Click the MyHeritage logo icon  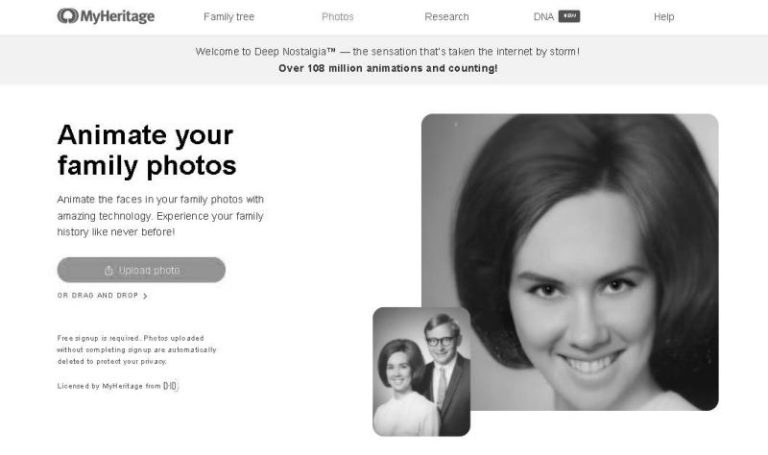68,16
